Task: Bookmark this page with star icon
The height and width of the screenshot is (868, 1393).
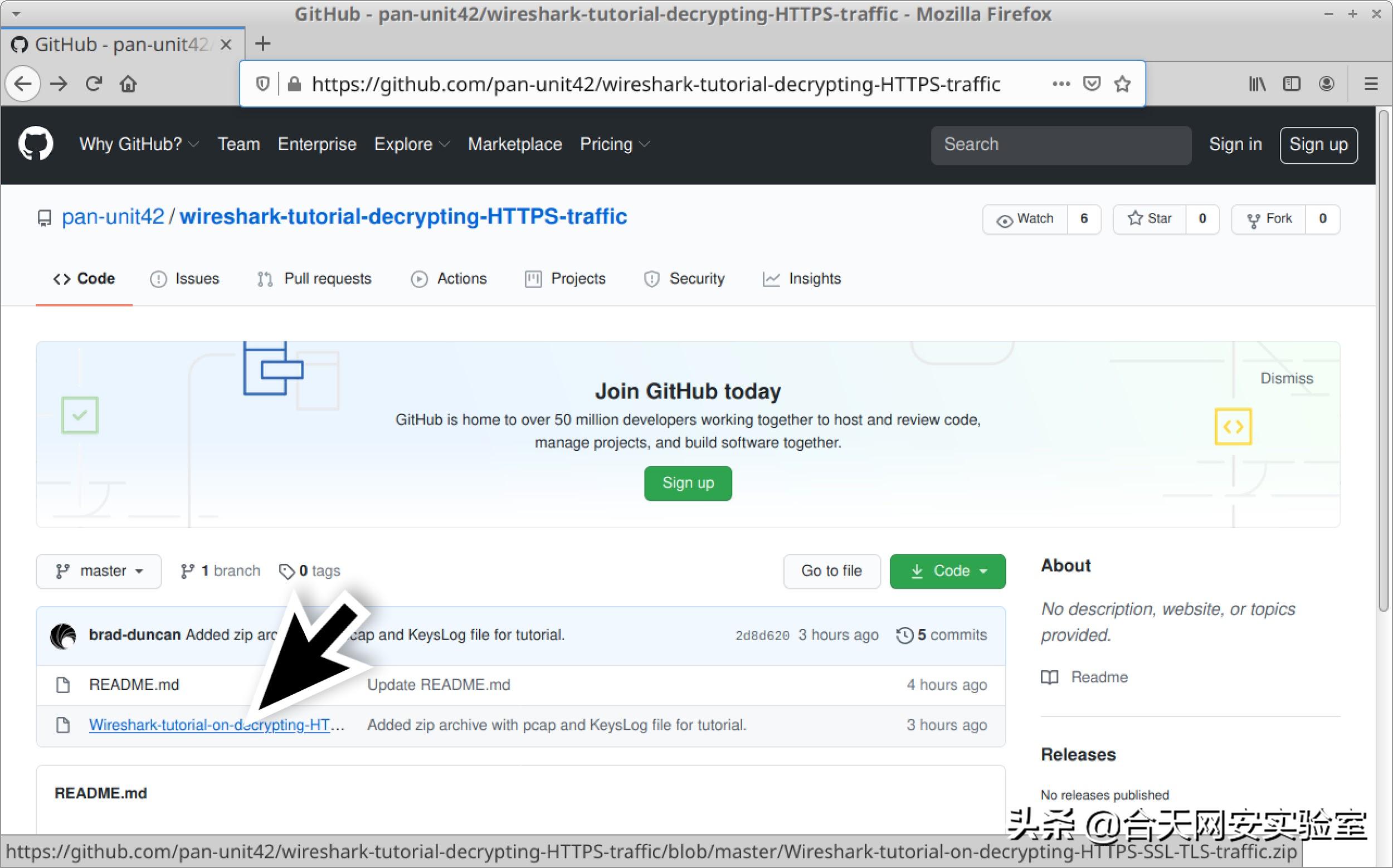Action: pyautogui.click(x=1122, y=84)
